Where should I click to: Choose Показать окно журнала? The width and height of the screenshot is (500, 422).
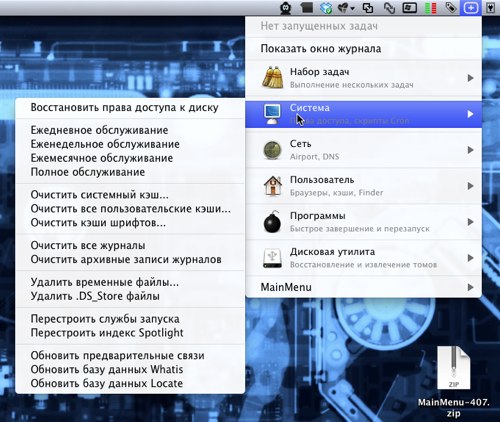tap(363, 49)
